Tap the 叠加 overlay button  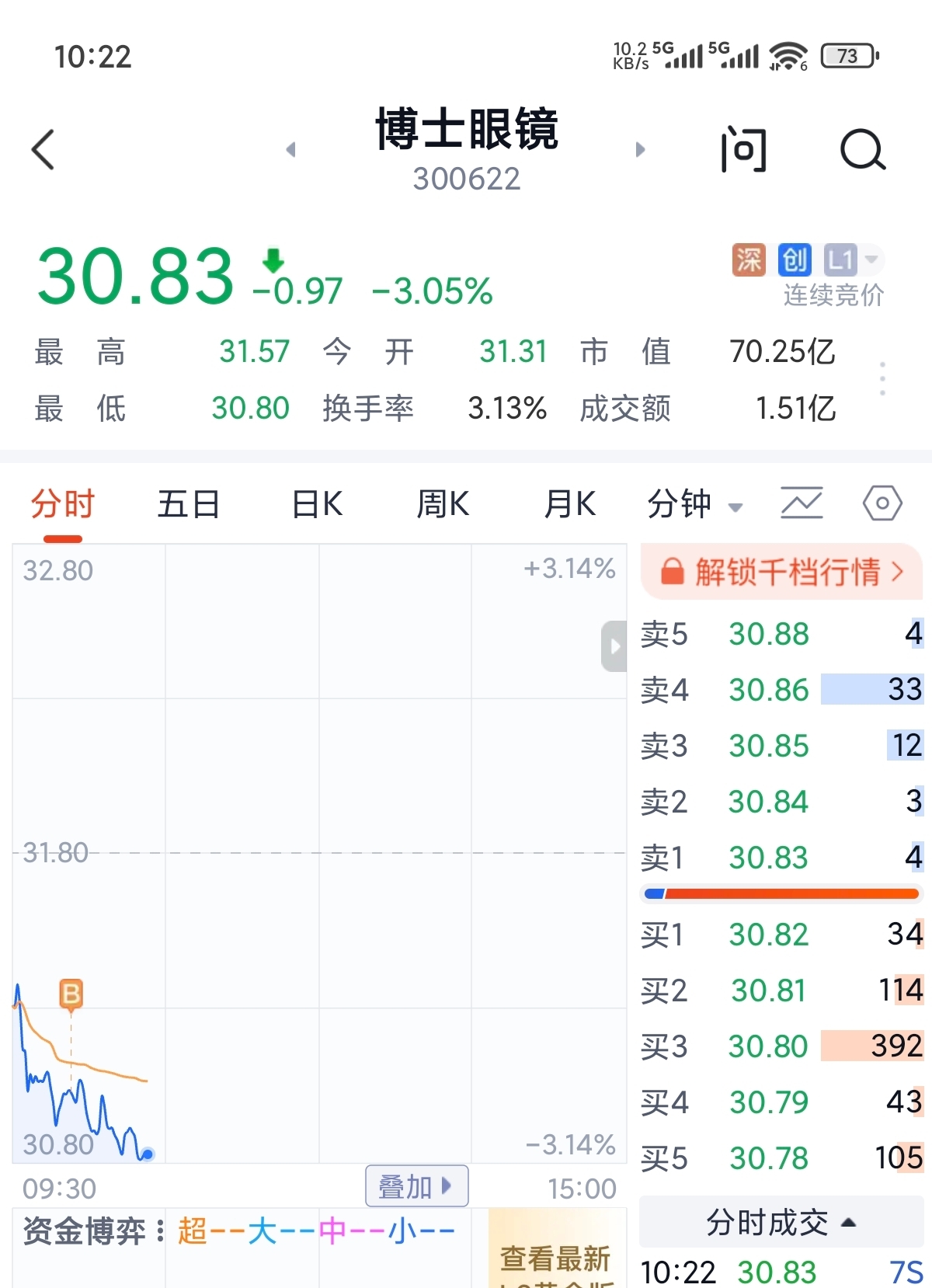(x=416, y=1186)
